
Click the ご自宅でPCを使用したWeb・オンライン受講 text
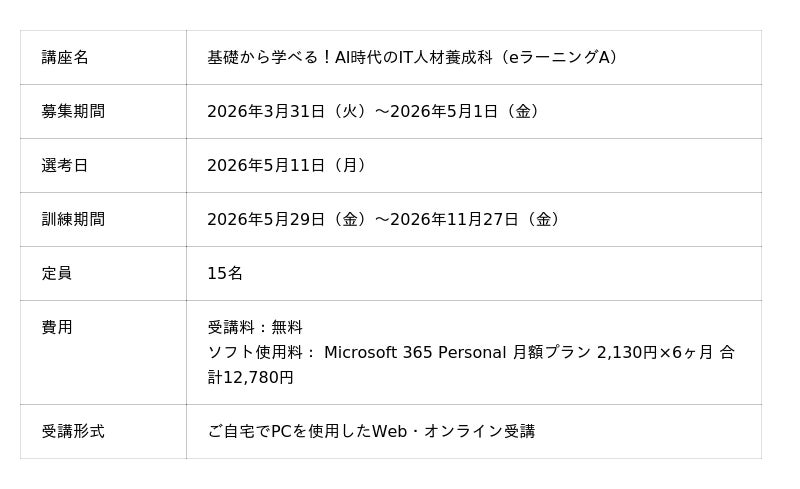pos(371,431)
